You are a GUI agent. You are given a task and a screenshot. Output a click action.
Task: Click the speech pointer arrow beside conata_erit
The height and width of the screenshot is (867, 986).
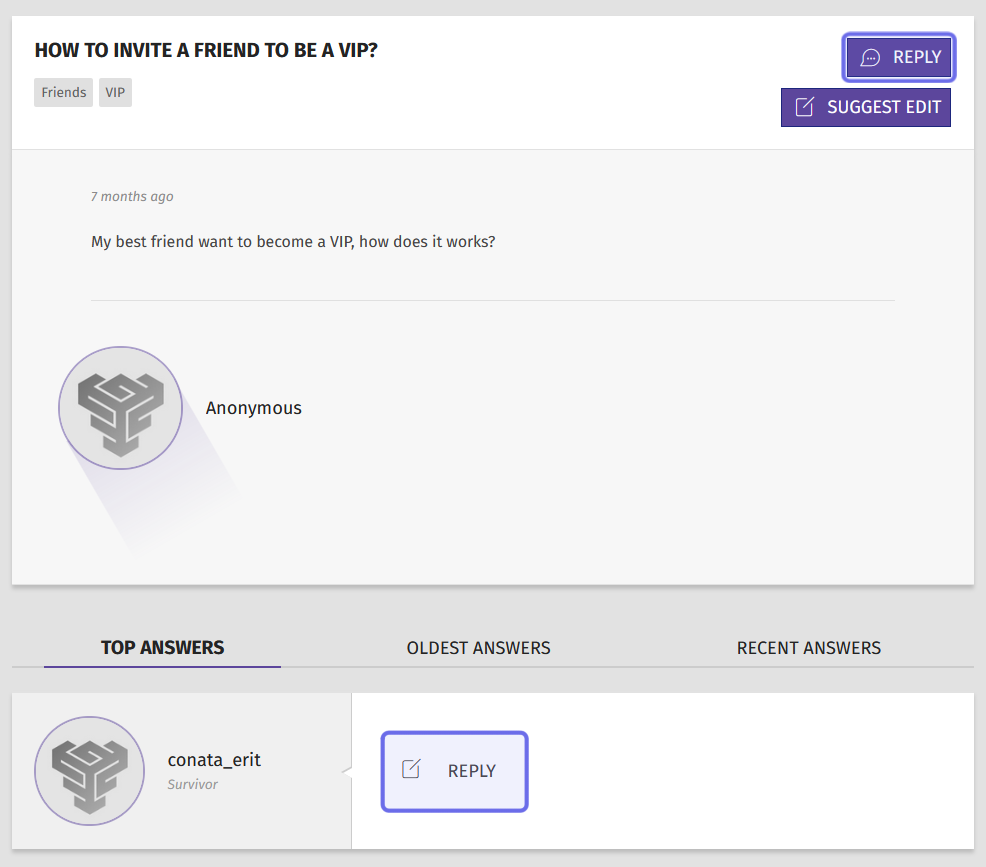tap(346, 771)
